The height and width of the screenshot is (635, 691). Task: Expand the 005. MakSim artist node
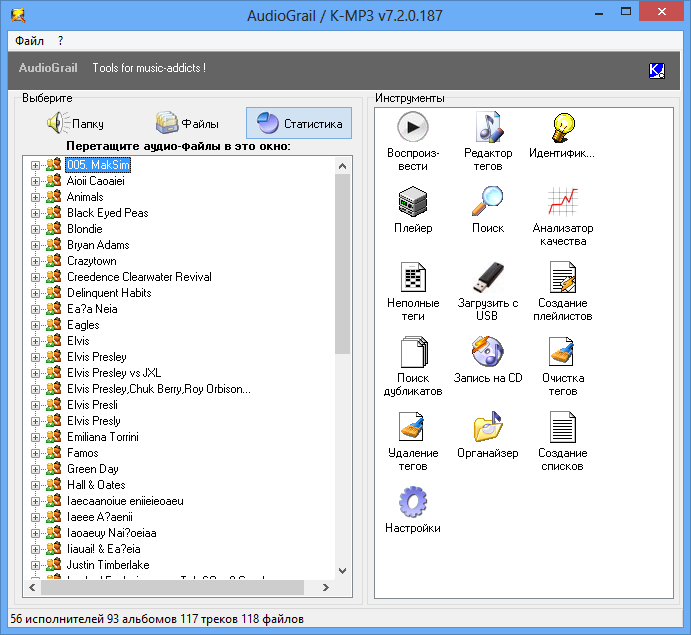point(35,165)
